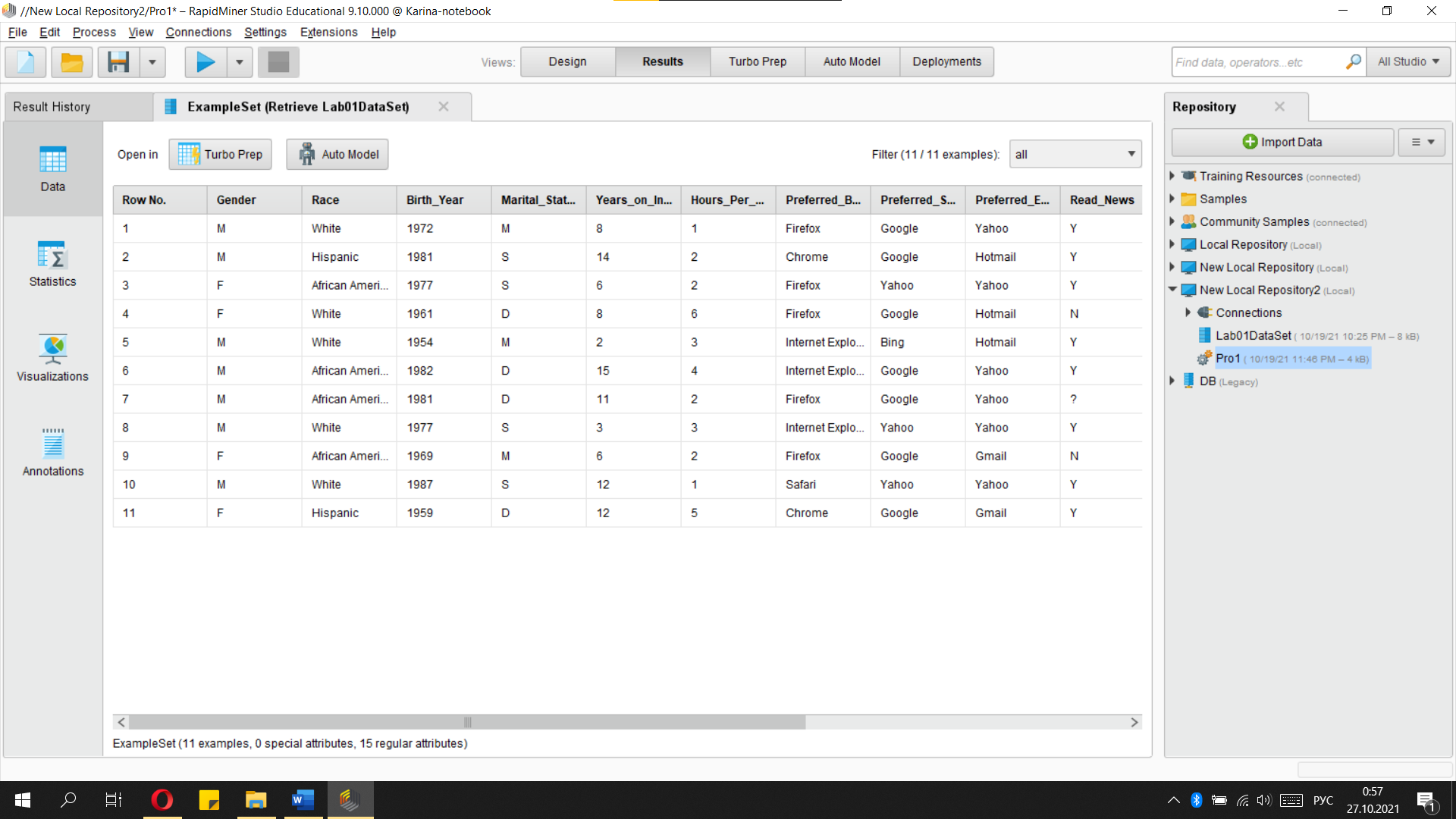Open the Annotations view in the sidebar
1456x819 pixels.
pyautogui.click(x=52, y=453)
